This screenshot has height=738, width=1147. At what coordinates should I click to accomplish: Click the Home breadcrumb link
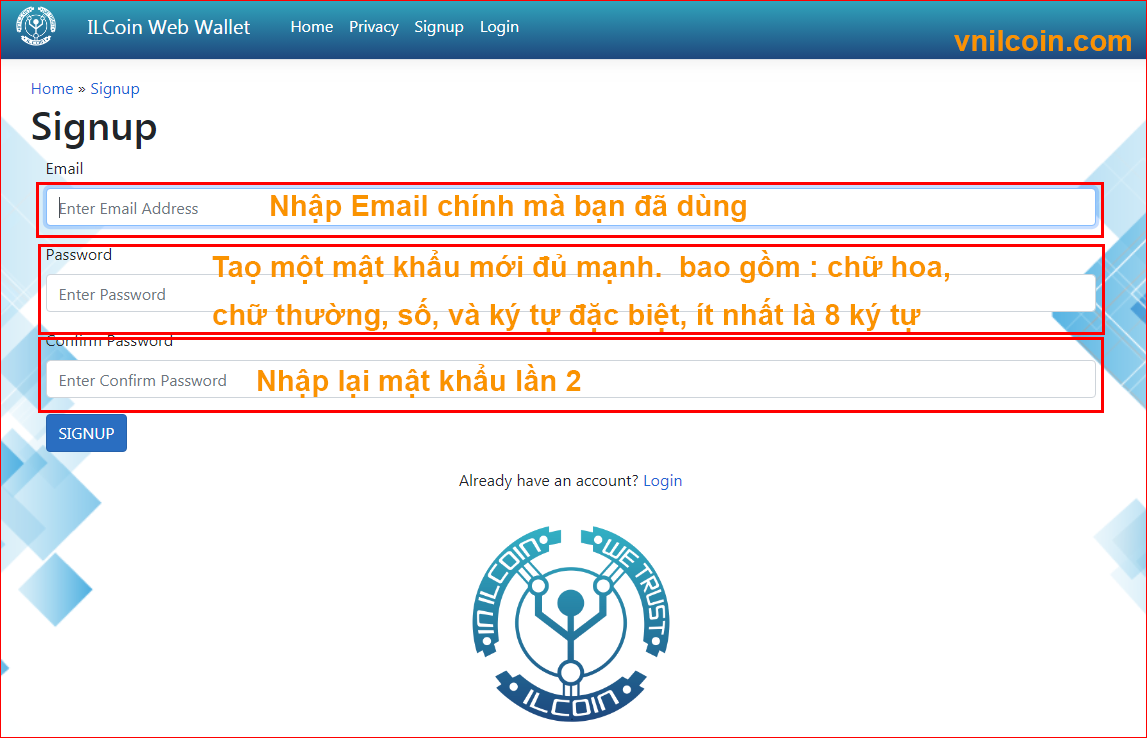(x=52, y=89)
